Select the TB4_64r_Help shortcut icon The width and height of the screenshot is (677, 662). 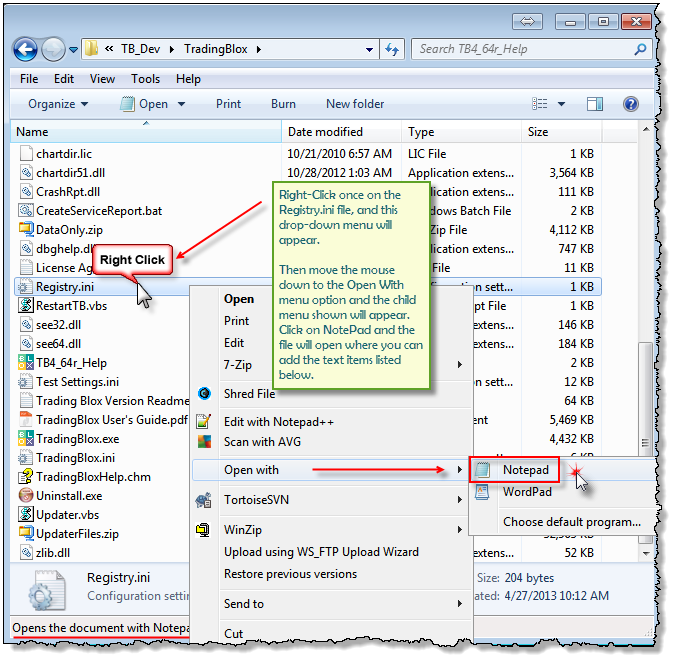(26, 363)
